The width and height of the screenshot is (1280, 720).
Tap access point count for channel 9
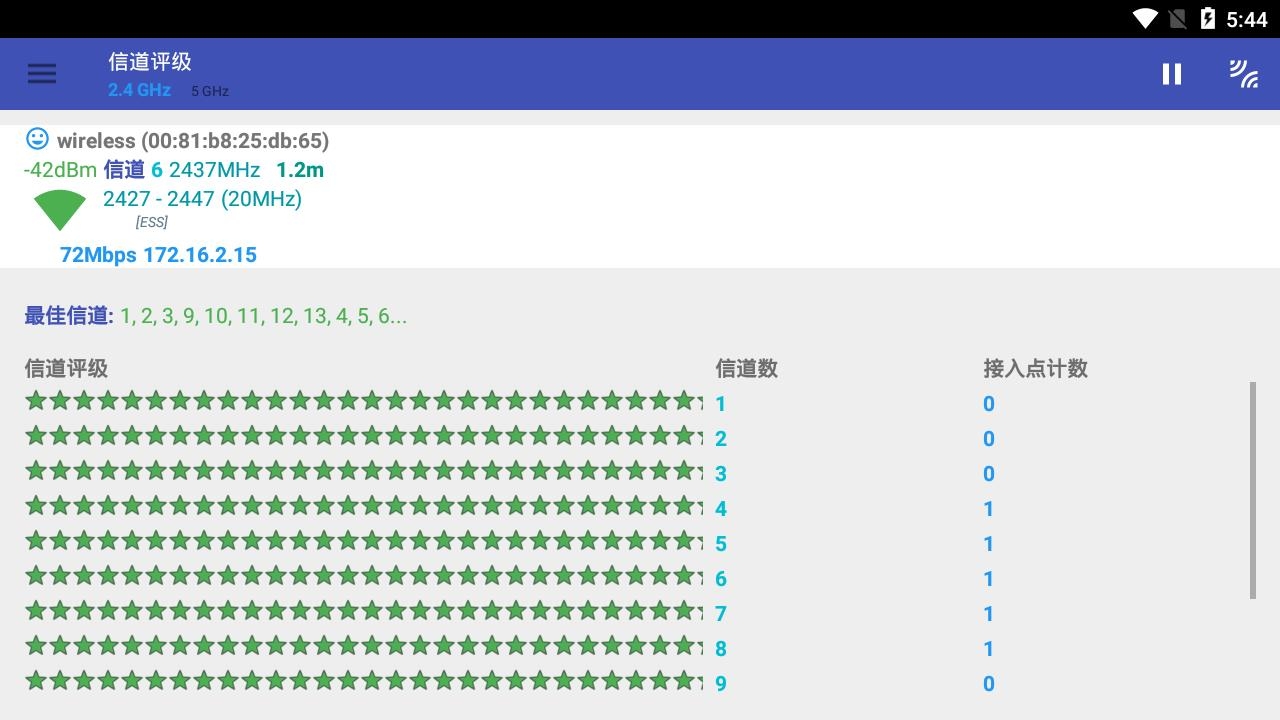click(x=989, y=684)
